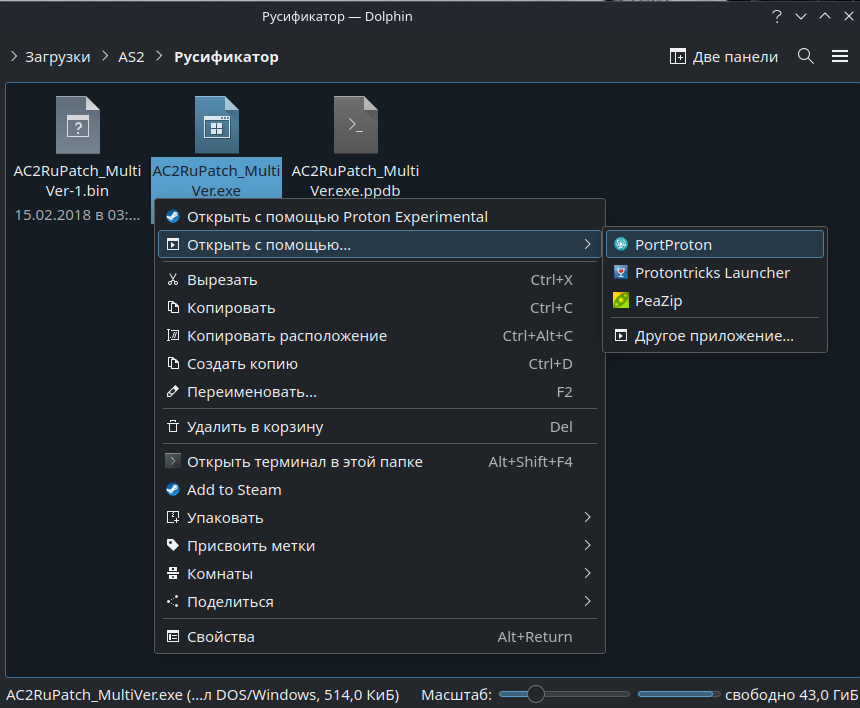The height and width of the screenshot is (708, 860).
Task: Expand the Поделиться submenu arrow
Action: [x=587, y=602]
